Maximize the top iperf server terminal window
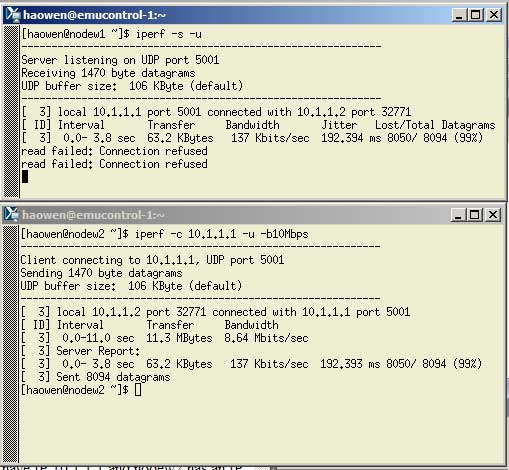Viewport: 509px width, 470px height. point(476,15)
